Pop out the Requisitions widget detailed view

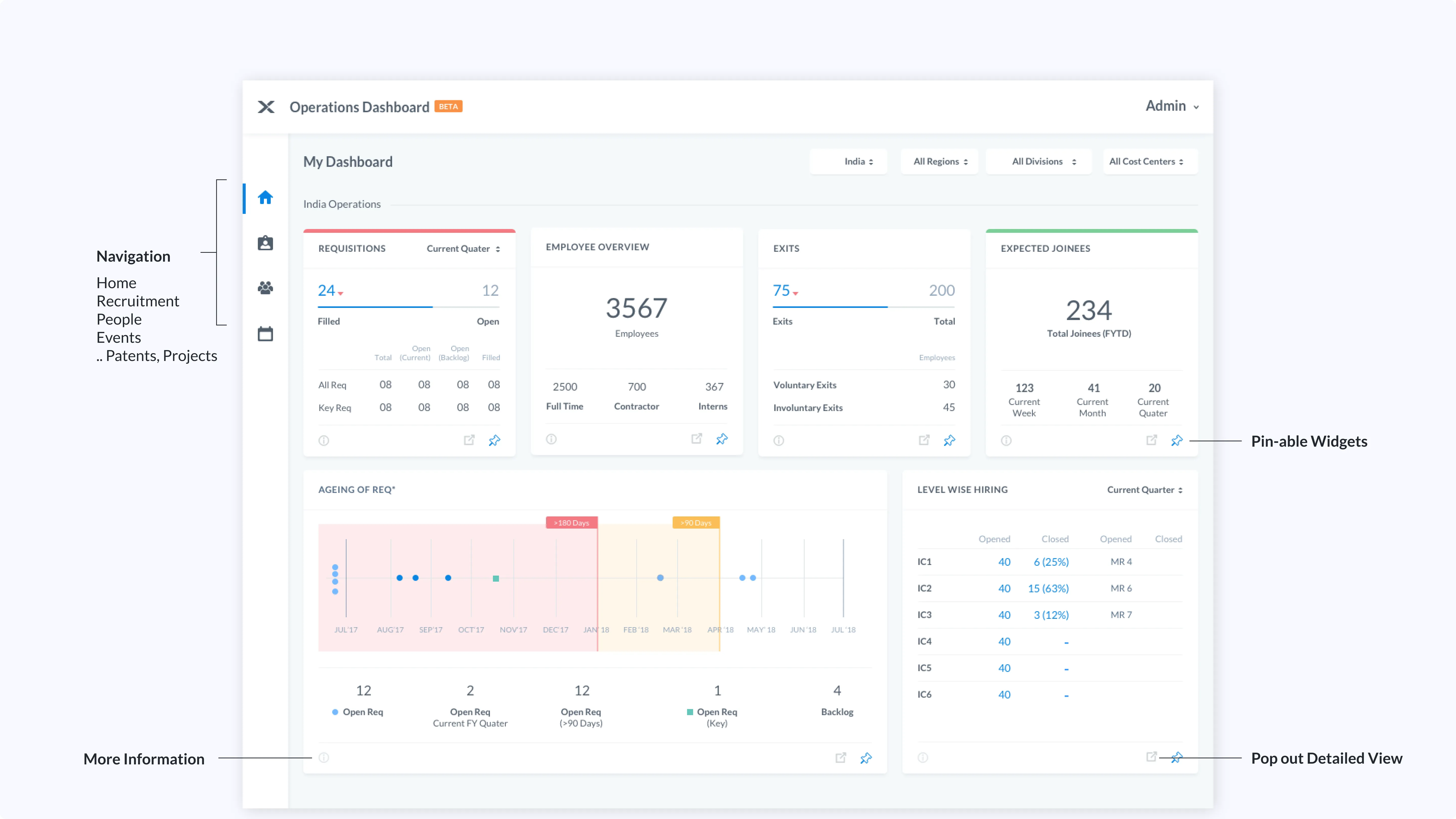pyautogui.click(x=469, y=440)
